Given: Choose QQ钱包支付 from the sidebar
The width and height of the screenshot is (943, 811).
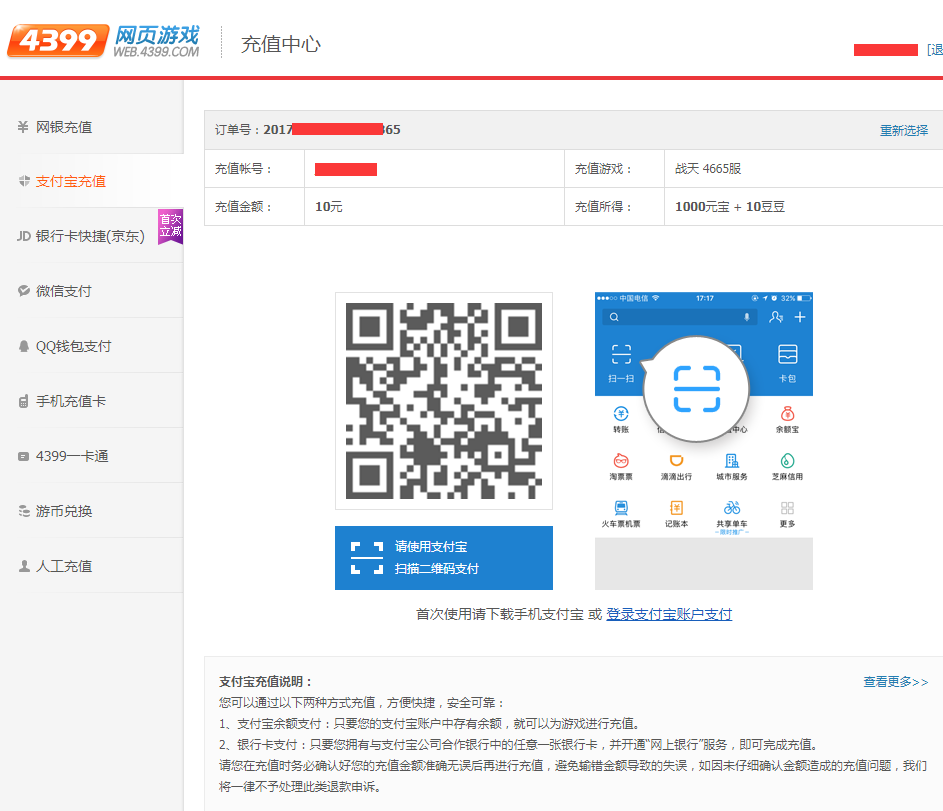Looking at the screenshot, I should pos(74,346).
